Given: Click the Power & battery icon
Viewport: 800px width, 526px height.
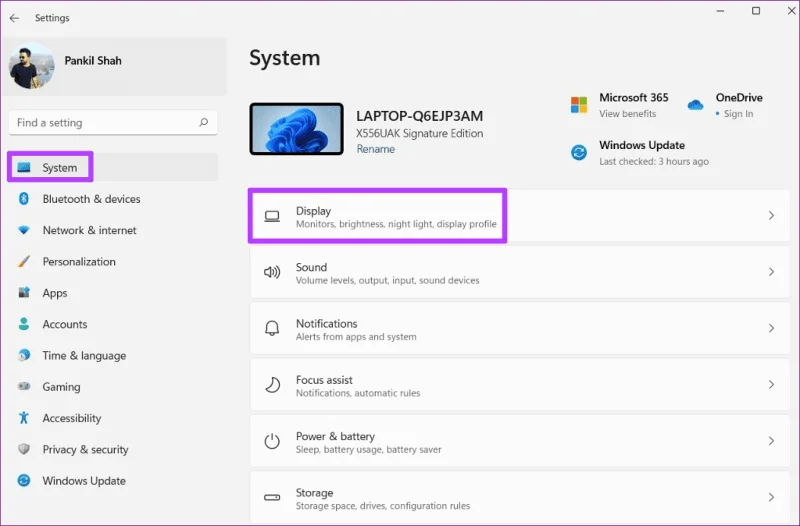Looking at the screenshot, I should (x=272, y=441).
